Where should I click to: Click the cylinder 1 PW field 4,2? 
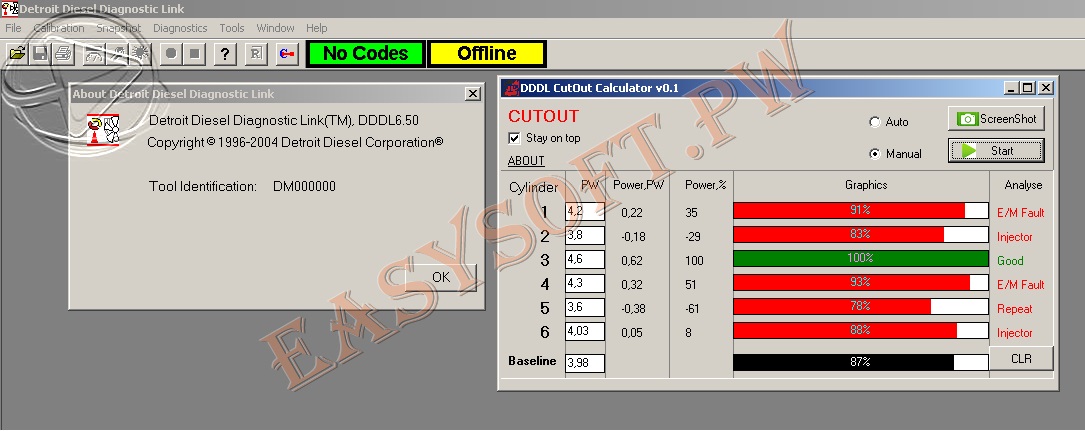click(585, 212)
